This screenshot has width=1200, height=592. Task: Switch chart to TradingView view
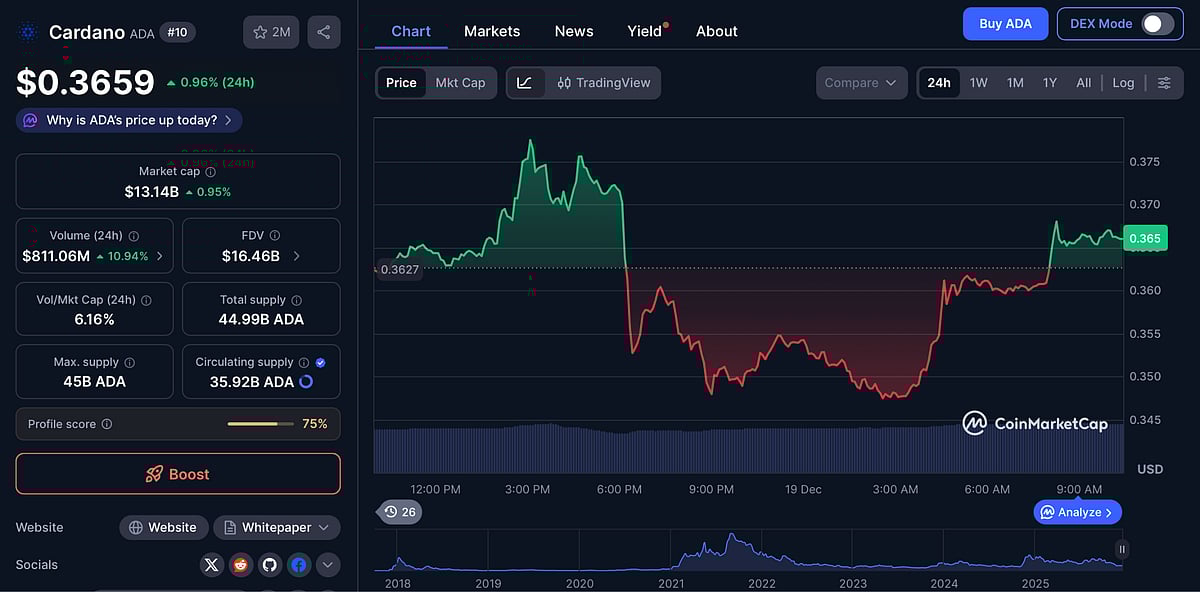[x=604, y=83]
